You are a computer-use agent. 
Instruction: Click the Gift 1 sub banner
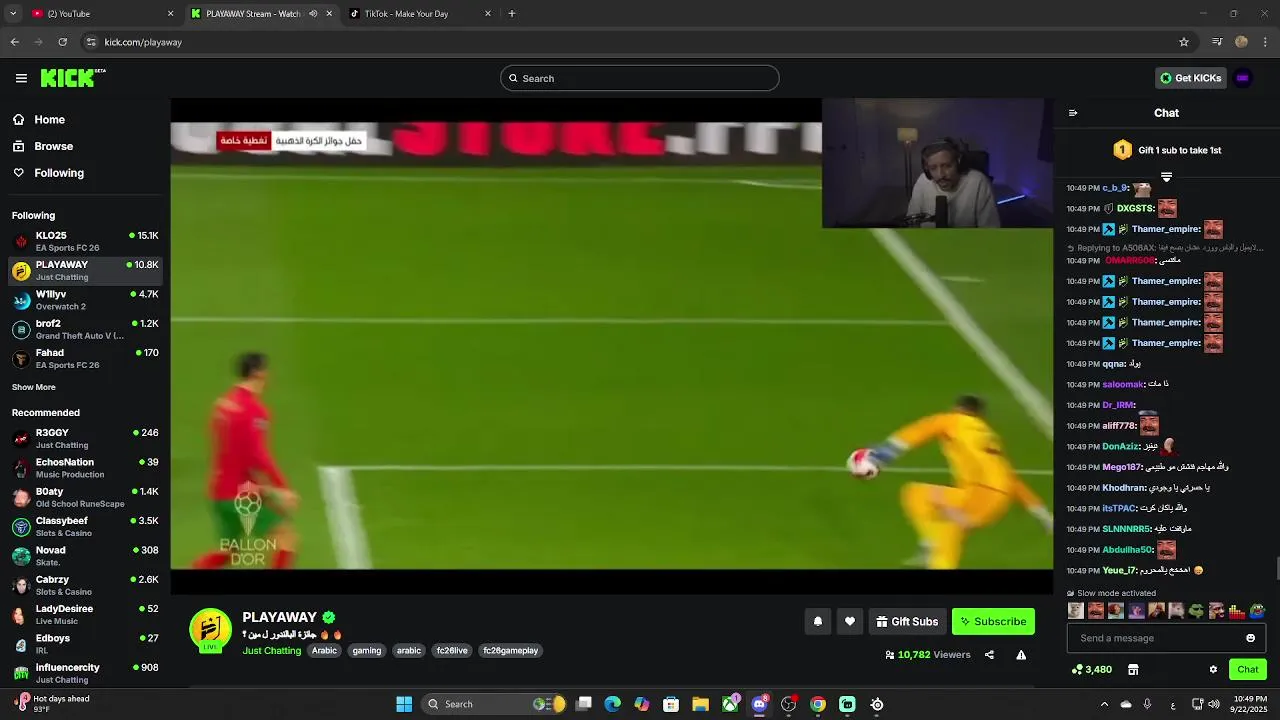(x=1166, y=150)
